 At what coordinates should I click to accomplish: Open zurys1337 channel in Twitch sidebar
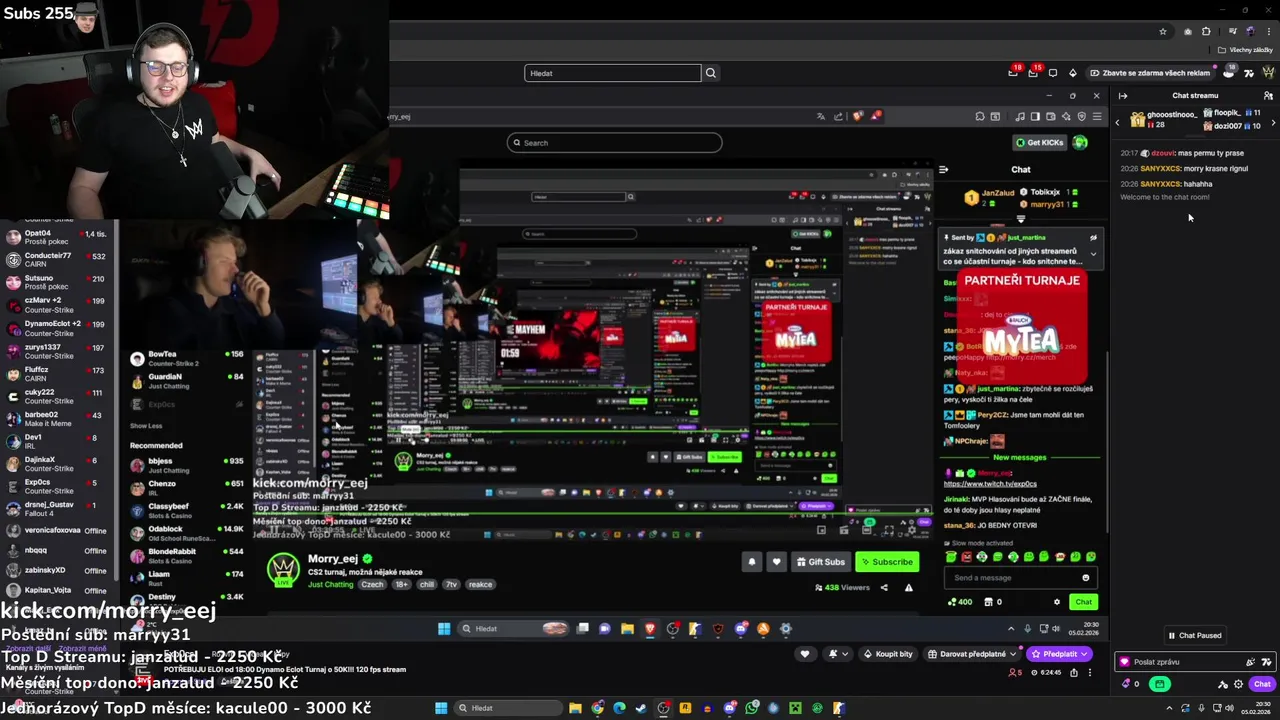(x=57, y=351)
